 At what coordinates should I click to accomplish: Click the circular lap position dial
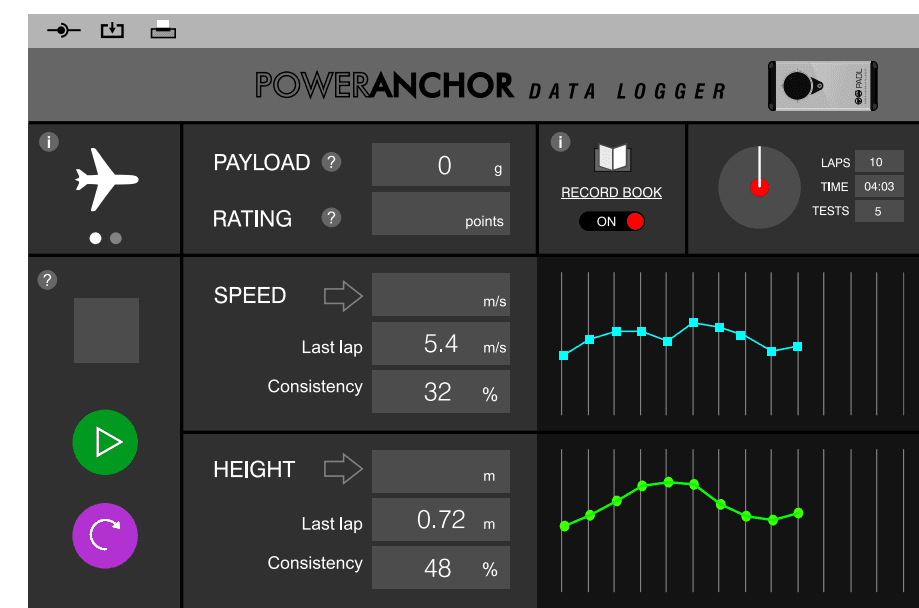pyautogui.click(x=760, y=188)
